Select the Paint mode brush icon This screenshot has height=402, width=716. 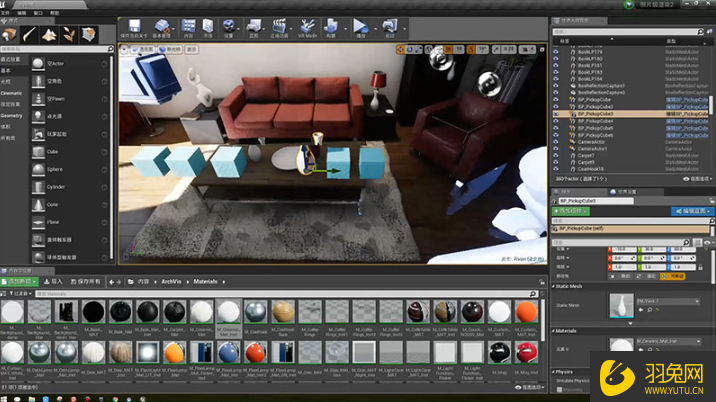pos(29,34)
